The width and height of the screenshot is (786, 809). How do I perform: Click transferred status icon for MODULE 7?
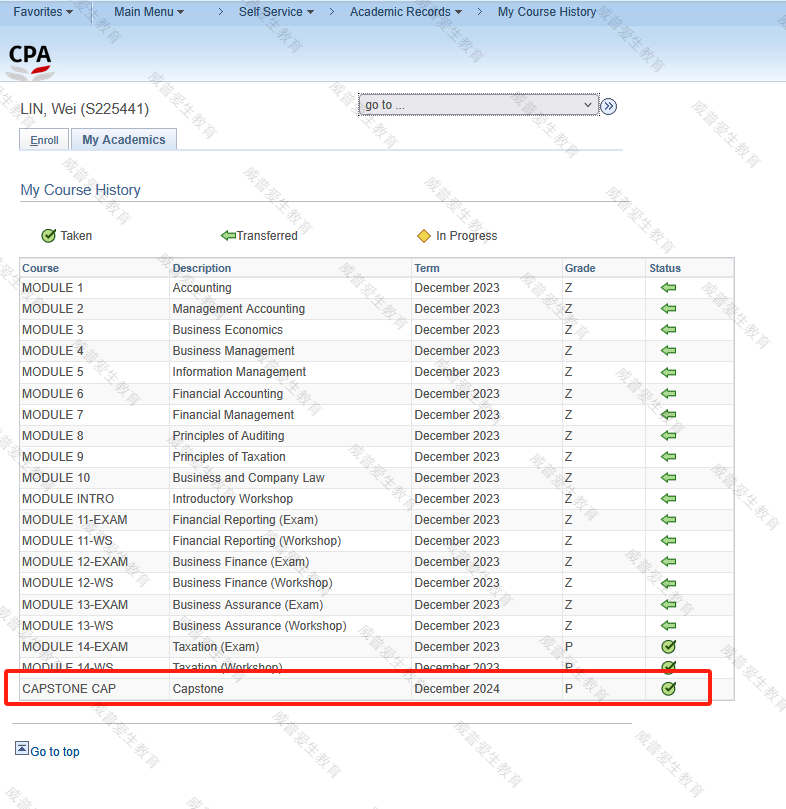668,414
